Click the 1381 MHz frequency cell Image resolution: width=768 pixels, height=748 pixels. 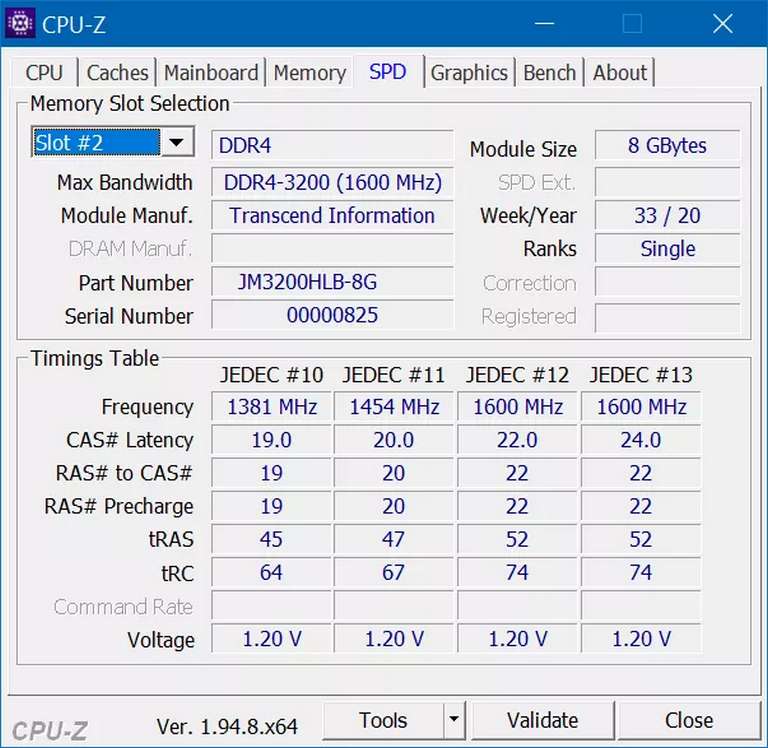pos(271,407)
